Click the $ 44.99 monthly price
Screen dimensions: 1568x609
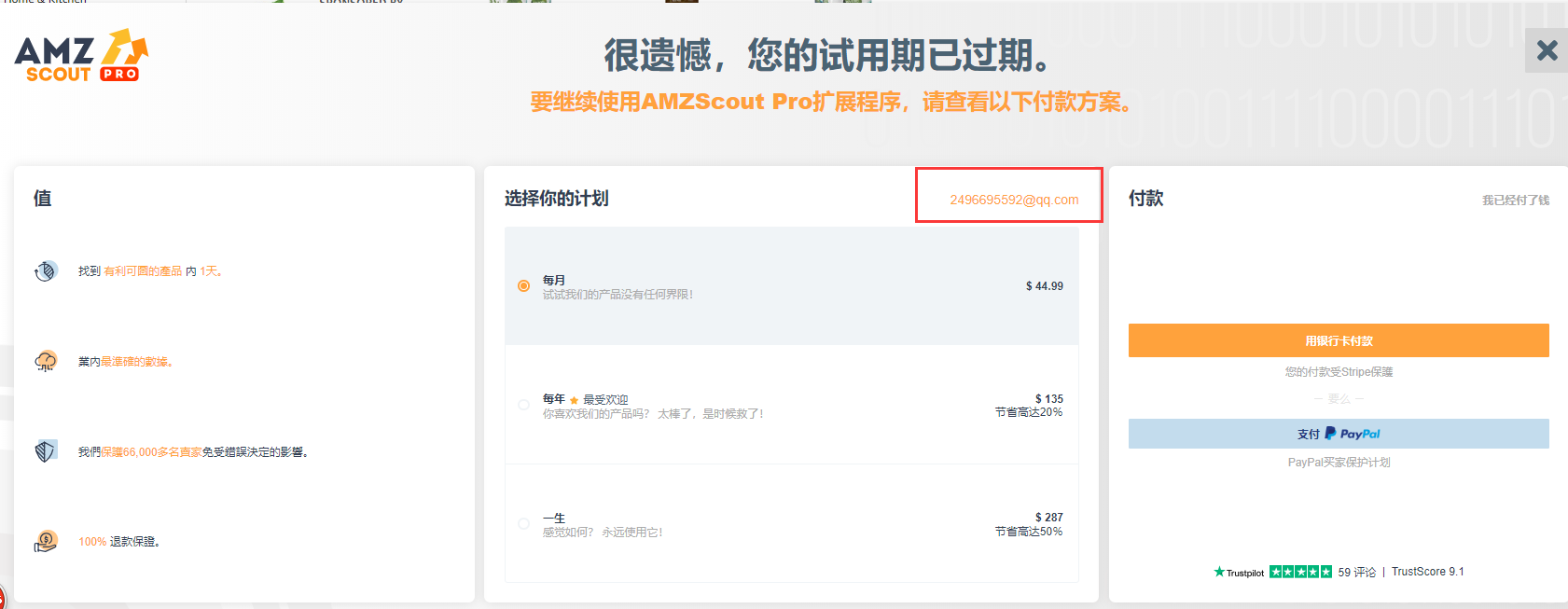(1044, 286)
